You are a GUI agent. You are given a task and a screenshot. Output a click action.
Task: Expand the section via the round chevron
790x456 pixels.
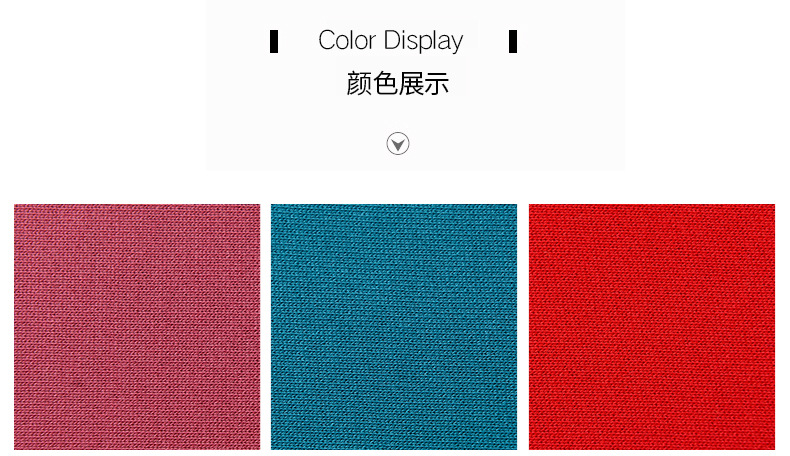(x=398, y=144)
